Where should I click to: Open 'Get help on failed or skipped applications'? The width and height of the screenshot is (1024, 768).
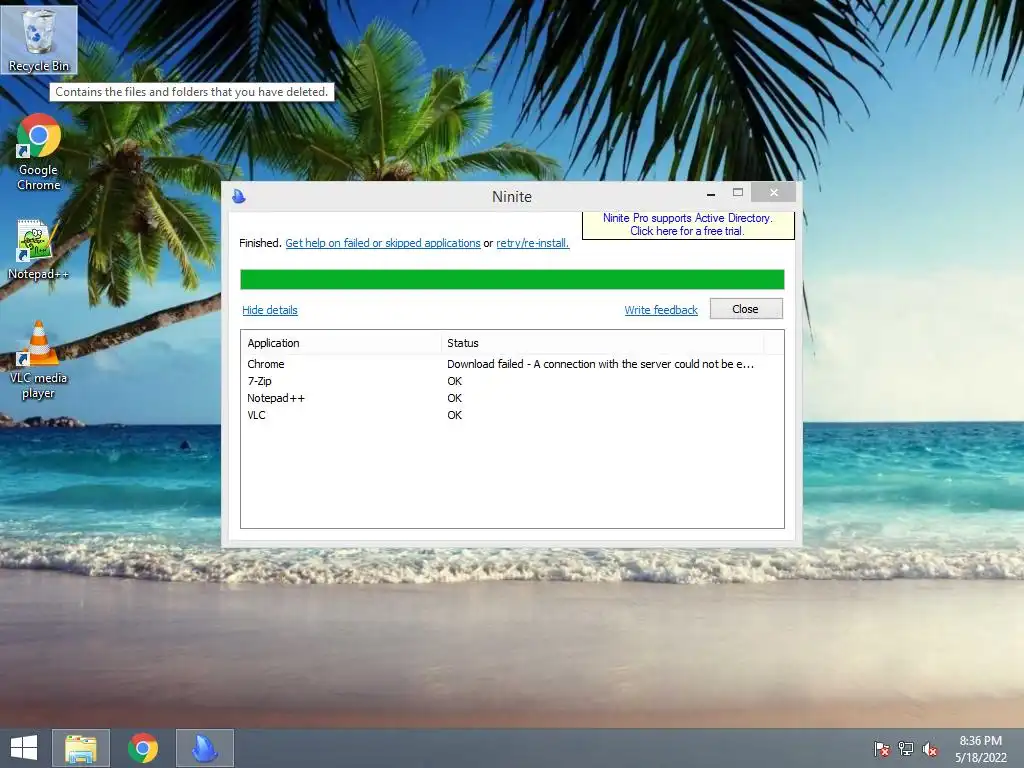pyautogui.click(x=383, y=243)
